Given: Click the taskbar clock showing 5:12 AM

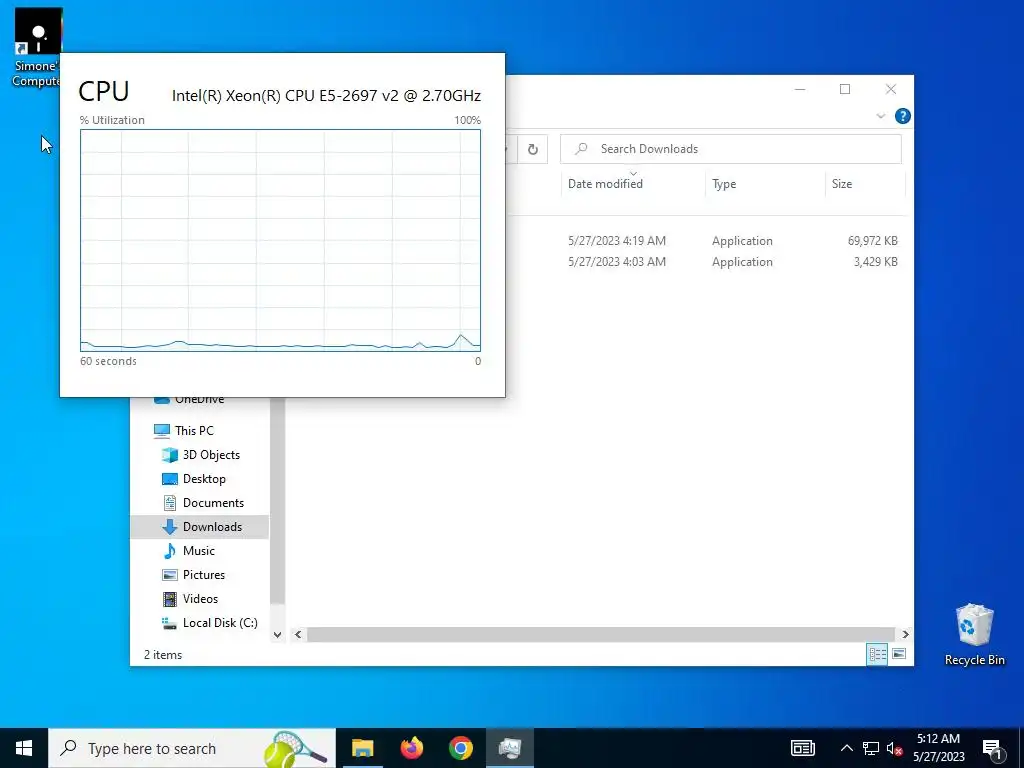Looking at the screenshot, I should [938, 748].
